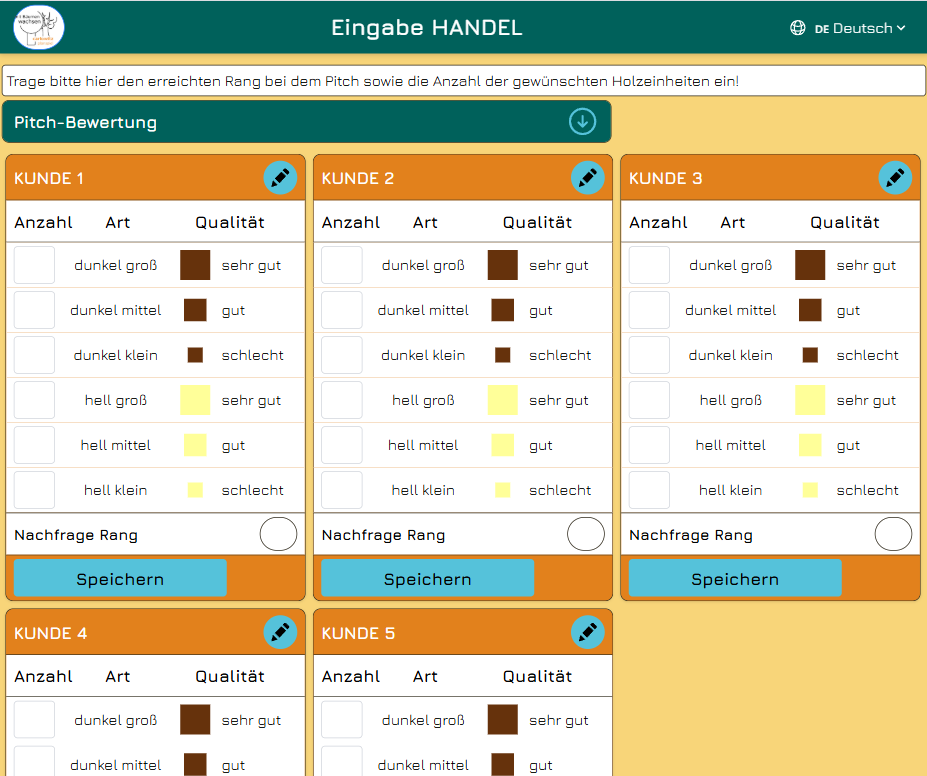This screenshot has height=776, width=927.
Task: Click 'schlecht' next to hell klein in Kunde 2
Action: click(x=560, y=490)
